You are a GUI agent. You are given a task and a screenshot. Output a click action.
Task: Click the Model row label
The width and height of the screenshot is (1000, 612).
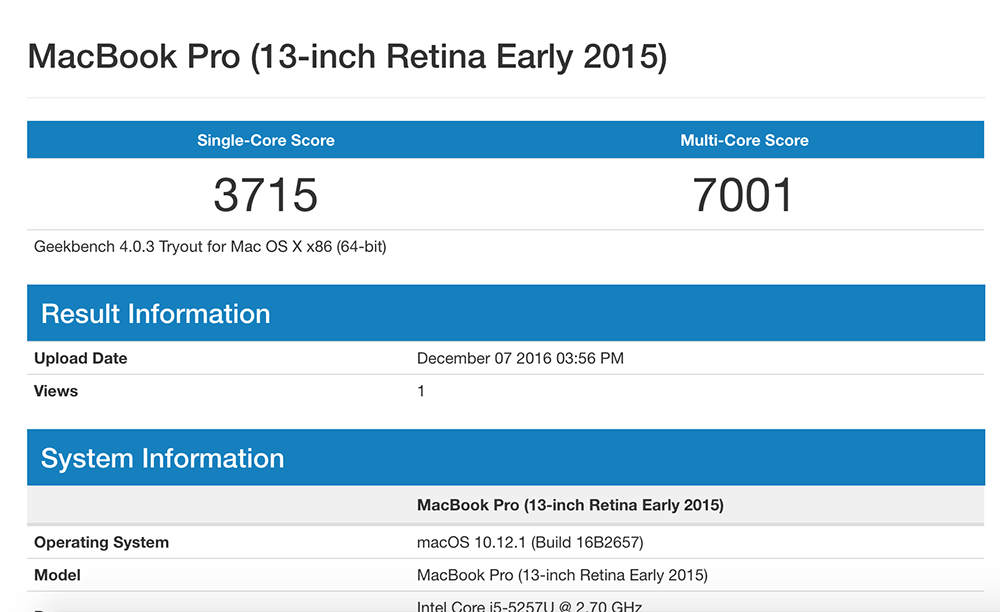click(x=58, y=575)
